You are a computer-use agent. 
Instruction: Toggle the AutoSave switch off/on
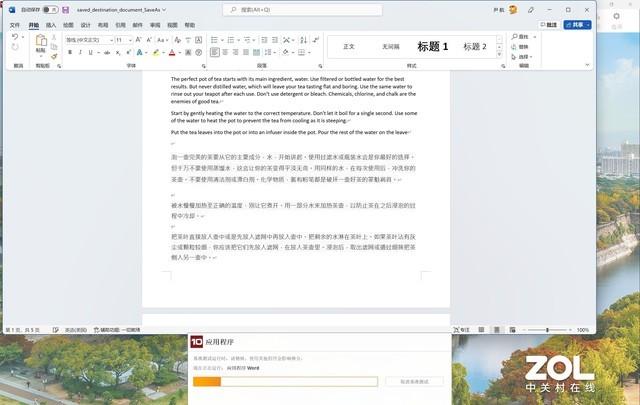pos(51,10)
